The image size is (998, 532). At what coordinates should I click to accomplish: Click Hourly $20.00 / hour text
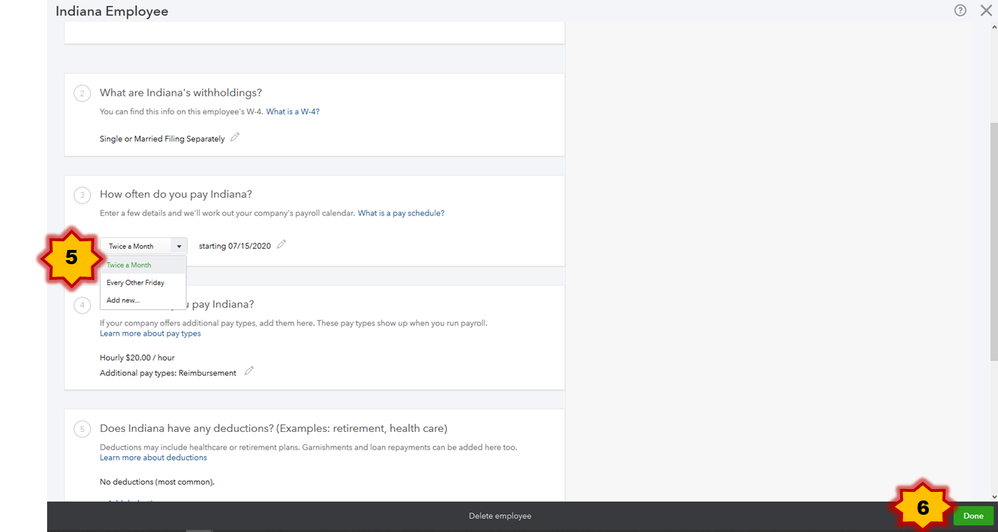(137, 358)
